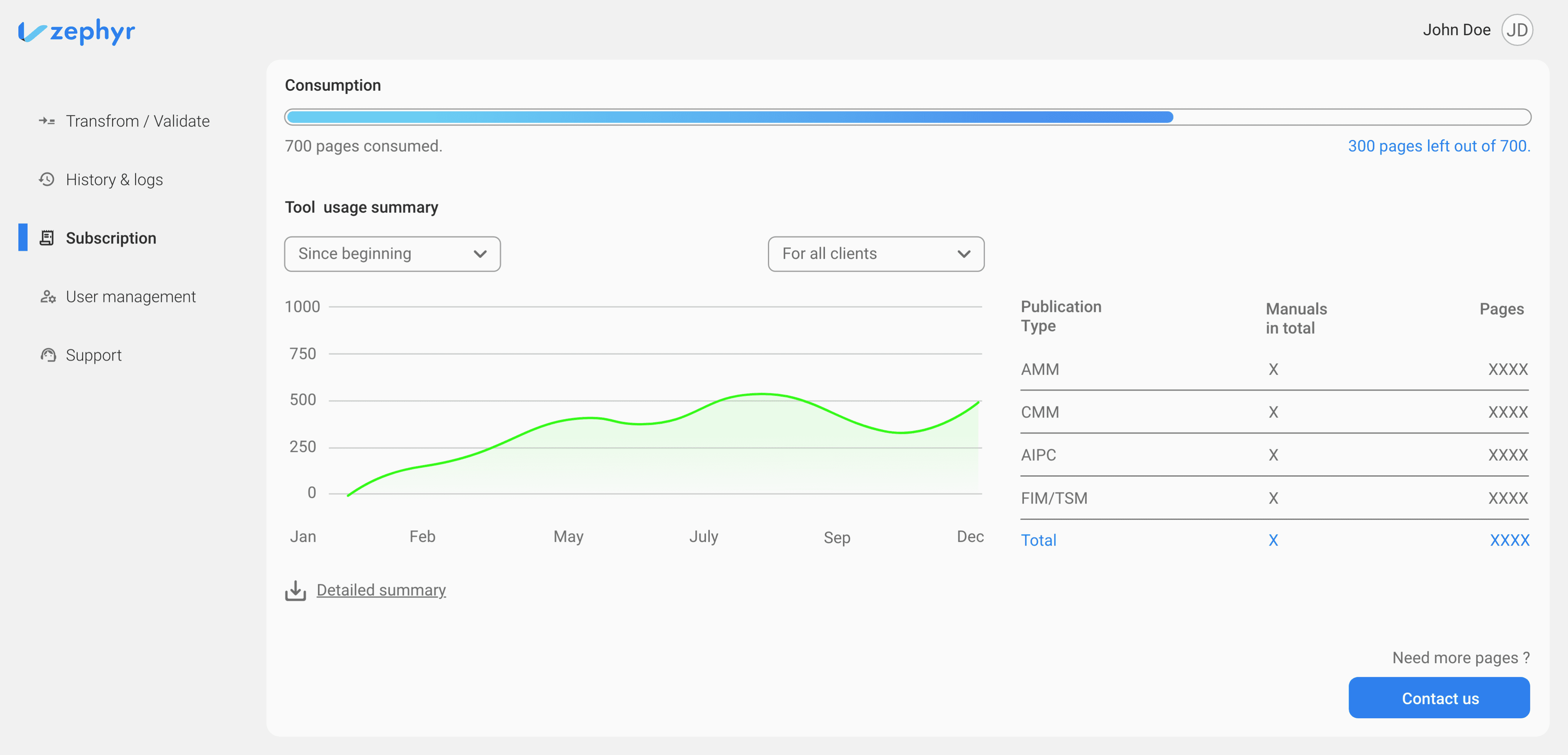This screenshot has height=755, width=1568.
Task: Click the Total row in the table
Action: point(1275,540)
